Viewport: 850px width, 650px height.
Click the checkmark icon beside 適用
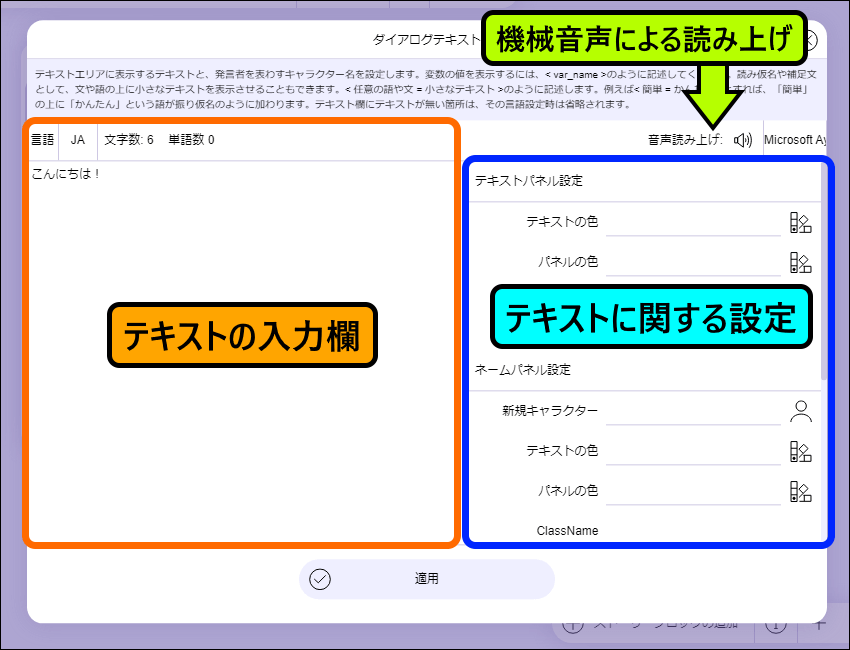click(320, 579)
